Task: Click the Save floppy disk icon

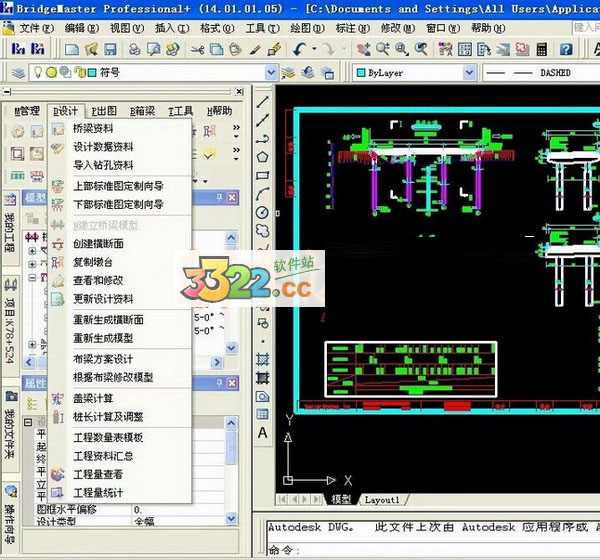Action: pyautogui.click(x=110, y=49)
